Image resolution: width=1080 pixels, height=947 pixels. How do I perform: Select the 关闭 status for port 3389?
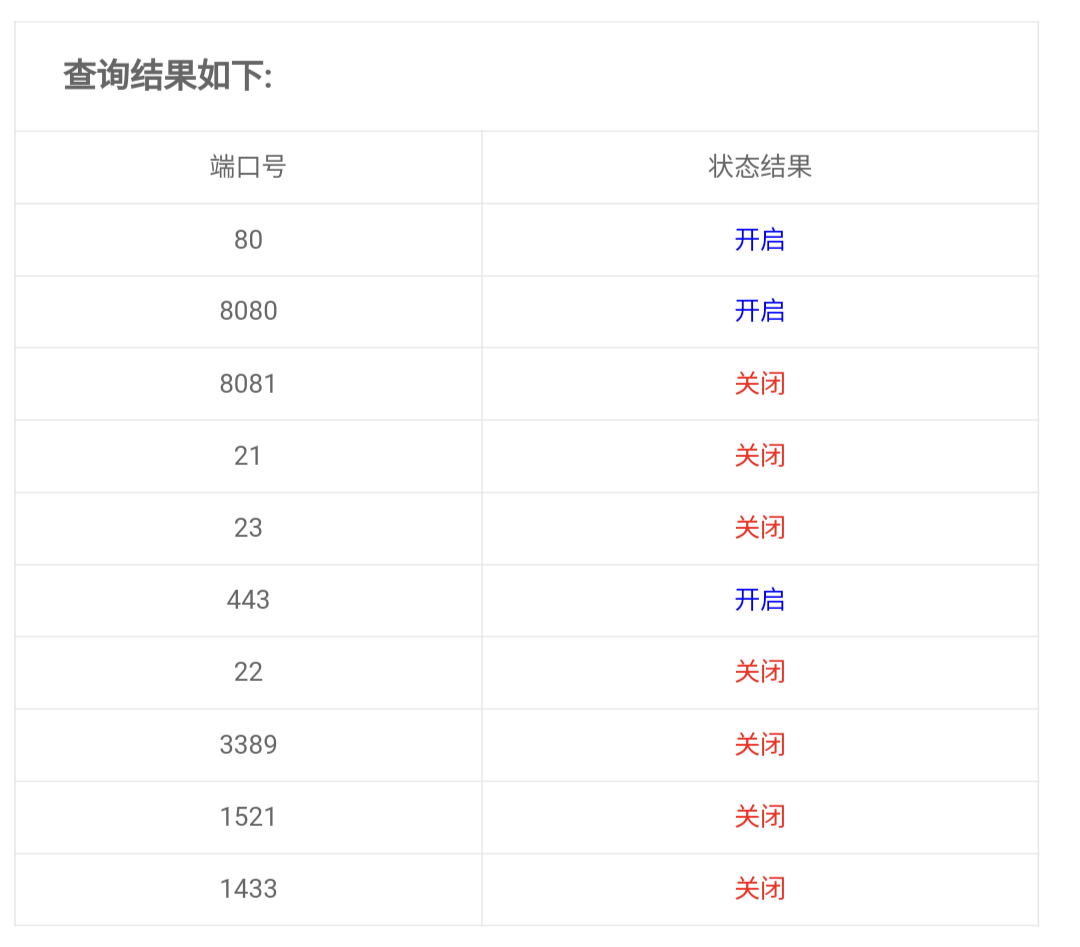[x=760, y=745]
